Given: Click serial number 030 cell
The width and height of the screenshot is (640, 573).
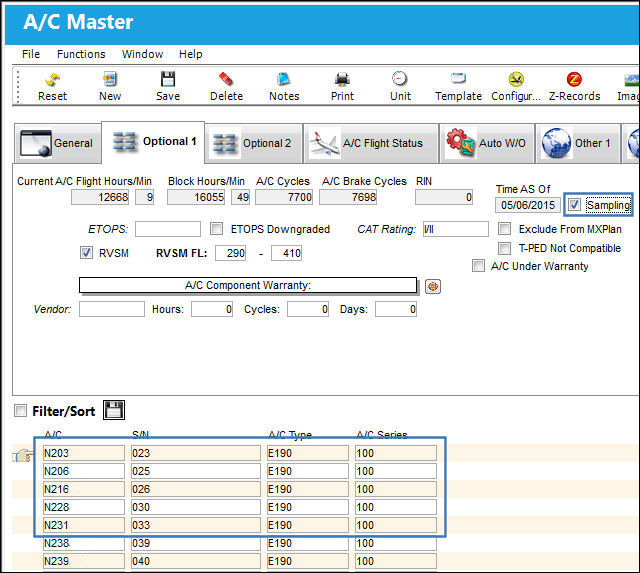Looking at the screenshot, I should point(196,507).
